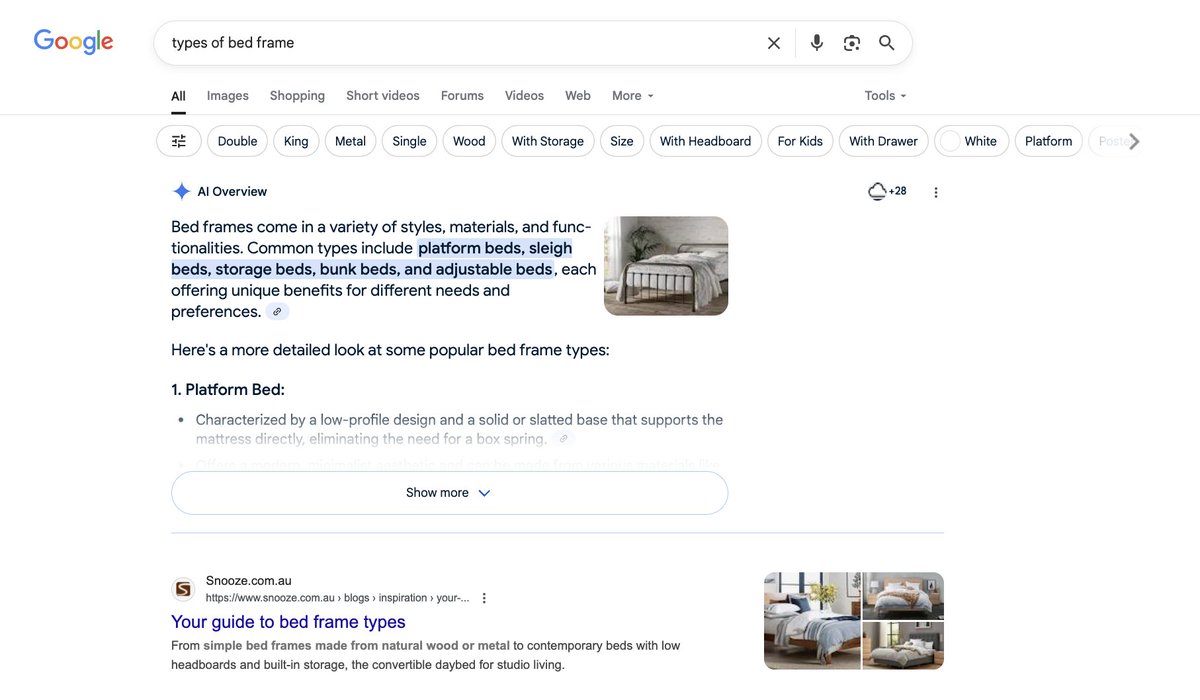Clear the search box with X icon

coord(774,43)
